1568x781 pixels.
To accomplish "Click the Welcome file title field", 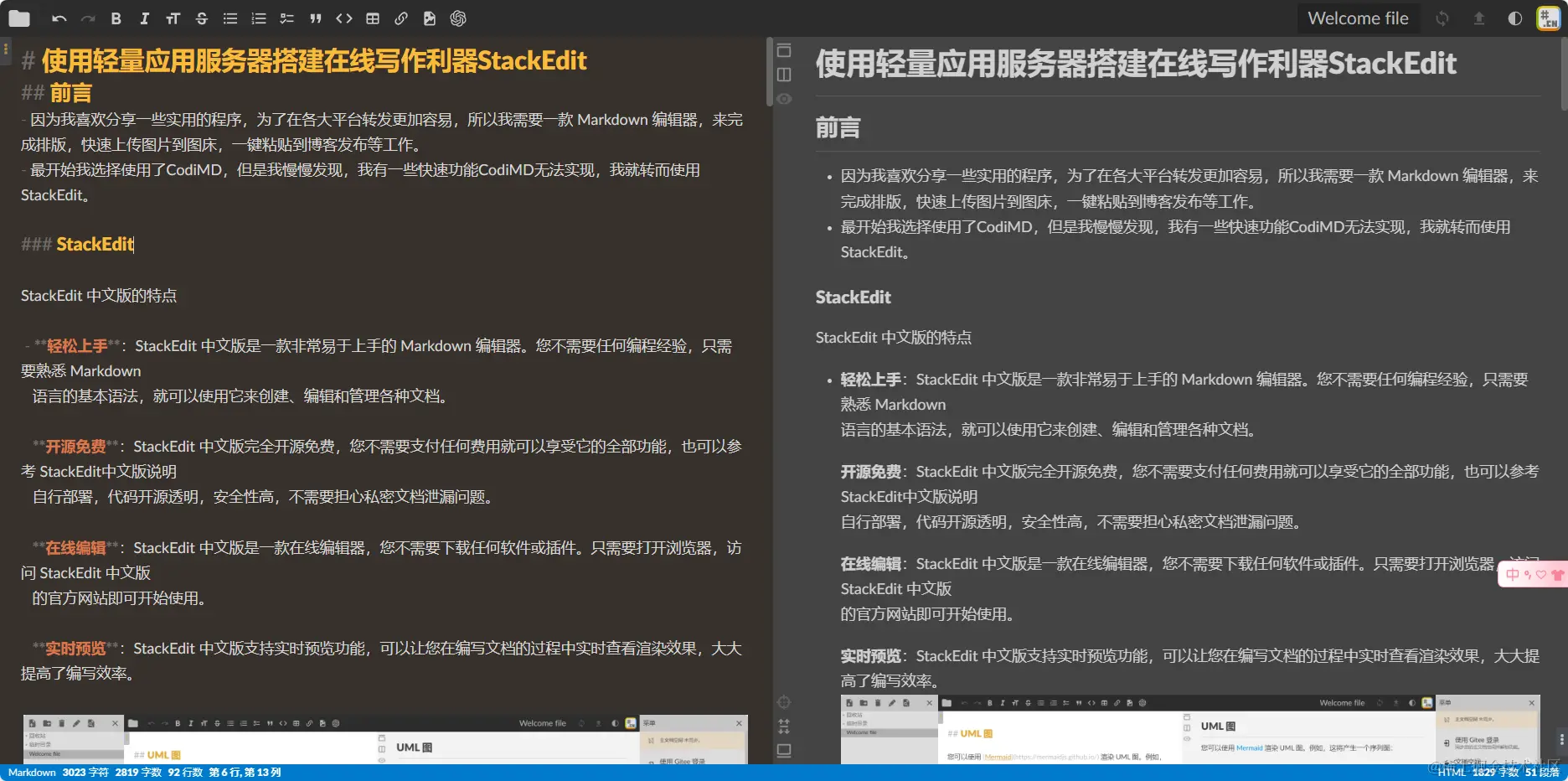I will coord(1358,18).
